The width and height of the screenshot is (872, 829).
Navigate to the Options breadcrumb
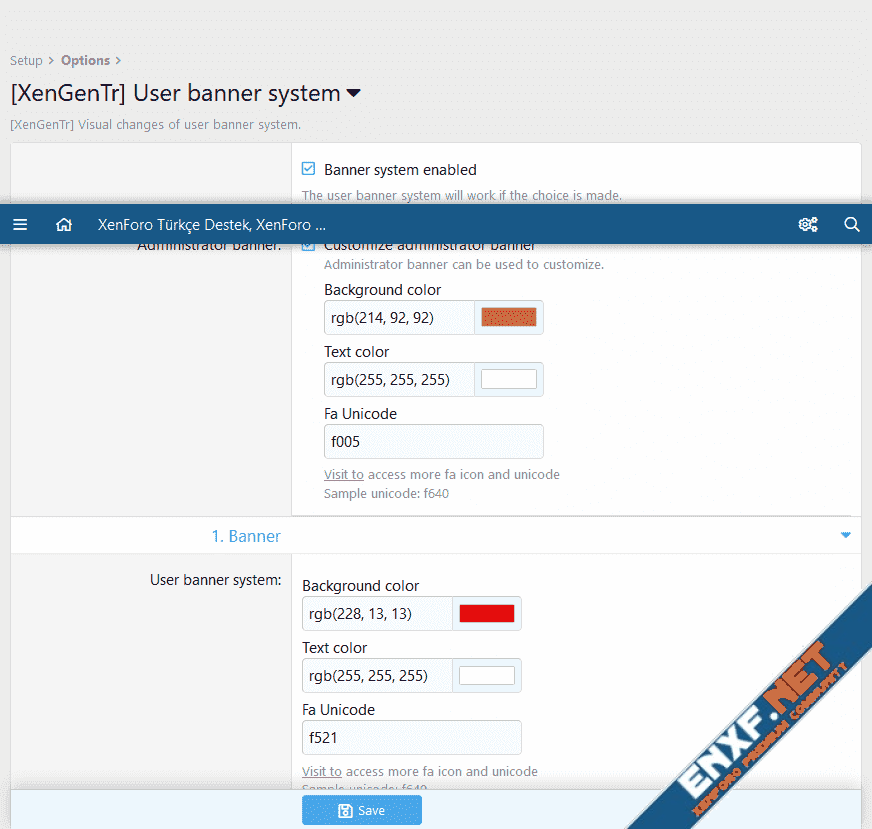[x=85, y=61]
